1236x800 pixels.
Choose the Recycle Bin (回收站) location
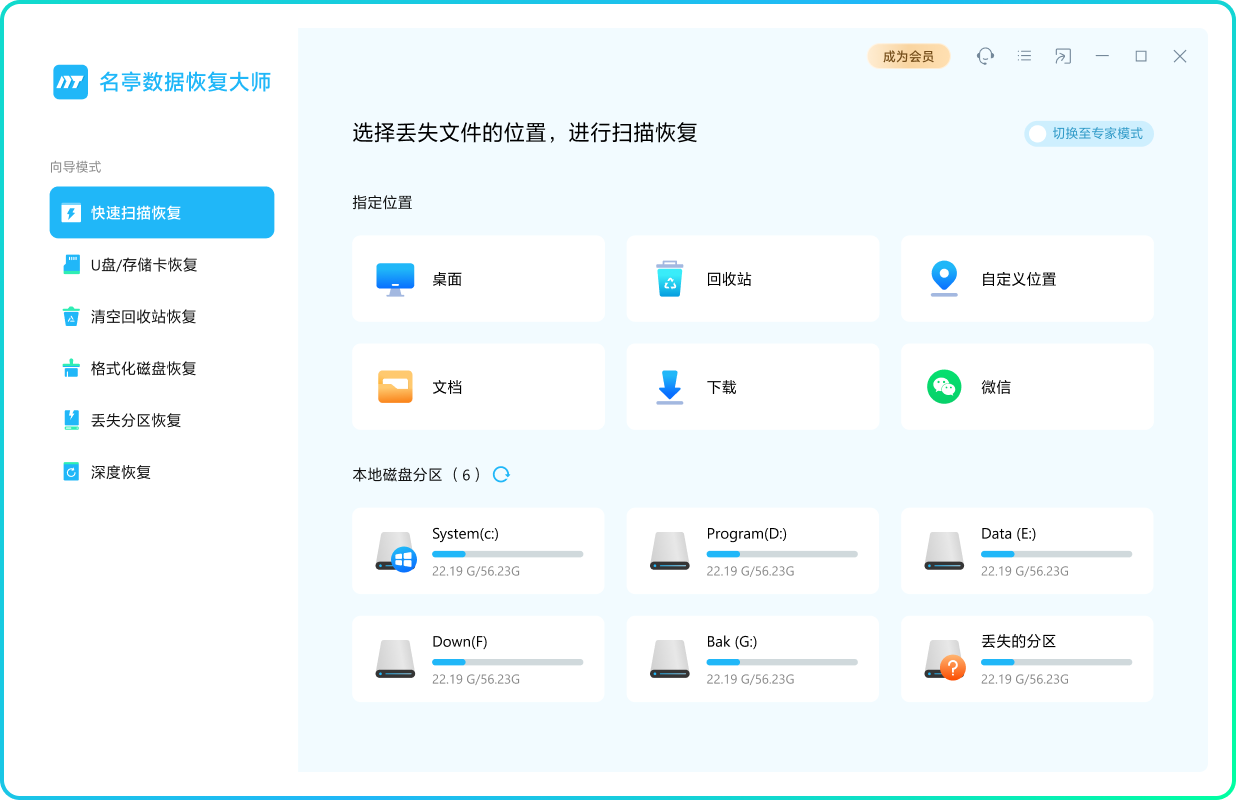pos(670,279)
